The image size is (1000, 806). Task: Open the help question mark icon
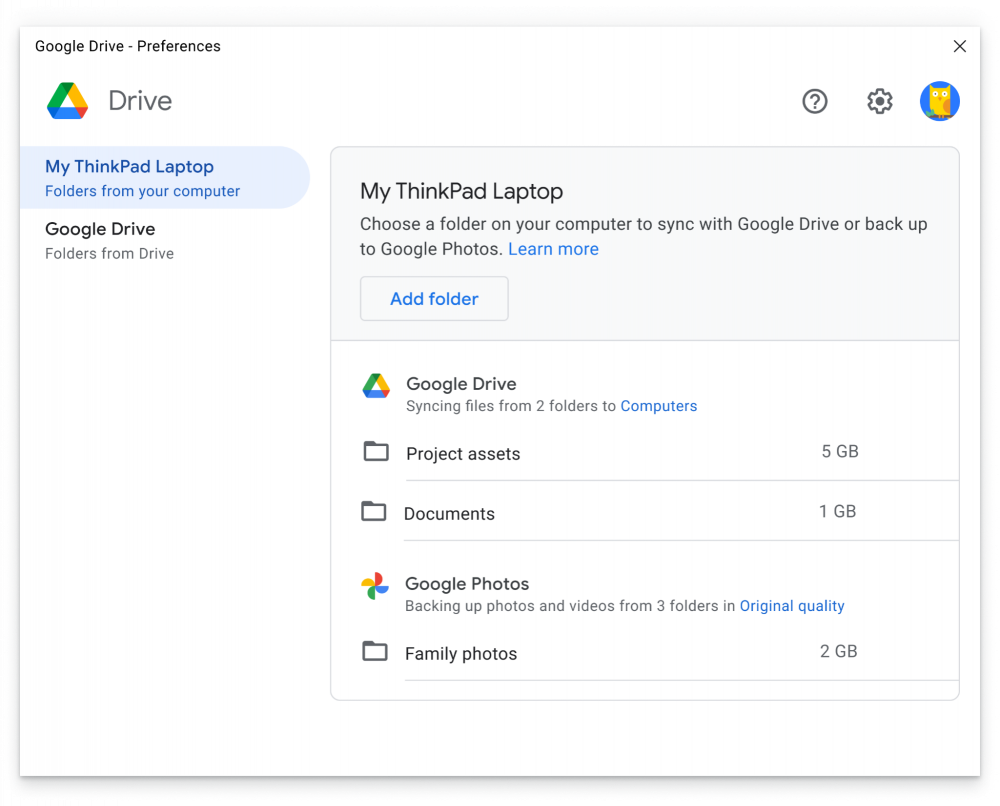[x=814, y=101]
